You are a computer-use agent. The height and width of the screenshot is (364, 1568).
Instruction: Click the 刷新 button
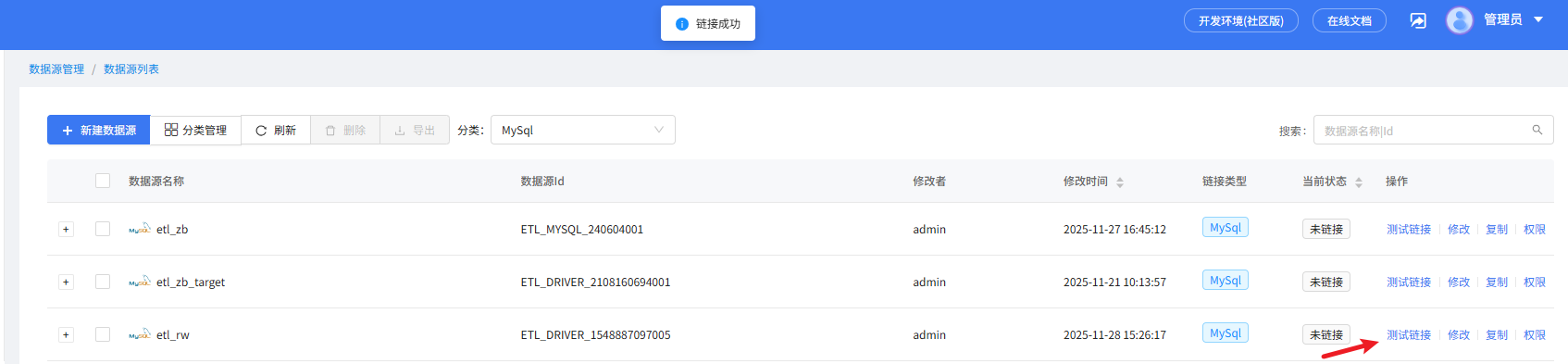pyautogui.click(x=276, y=130)
